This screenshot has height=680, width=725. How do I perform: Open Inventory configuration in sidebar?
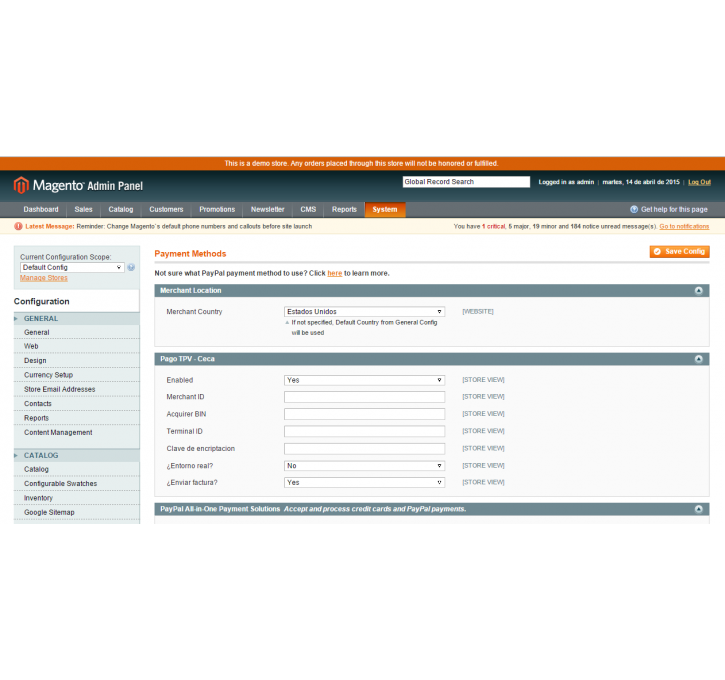tap(38, 498)
